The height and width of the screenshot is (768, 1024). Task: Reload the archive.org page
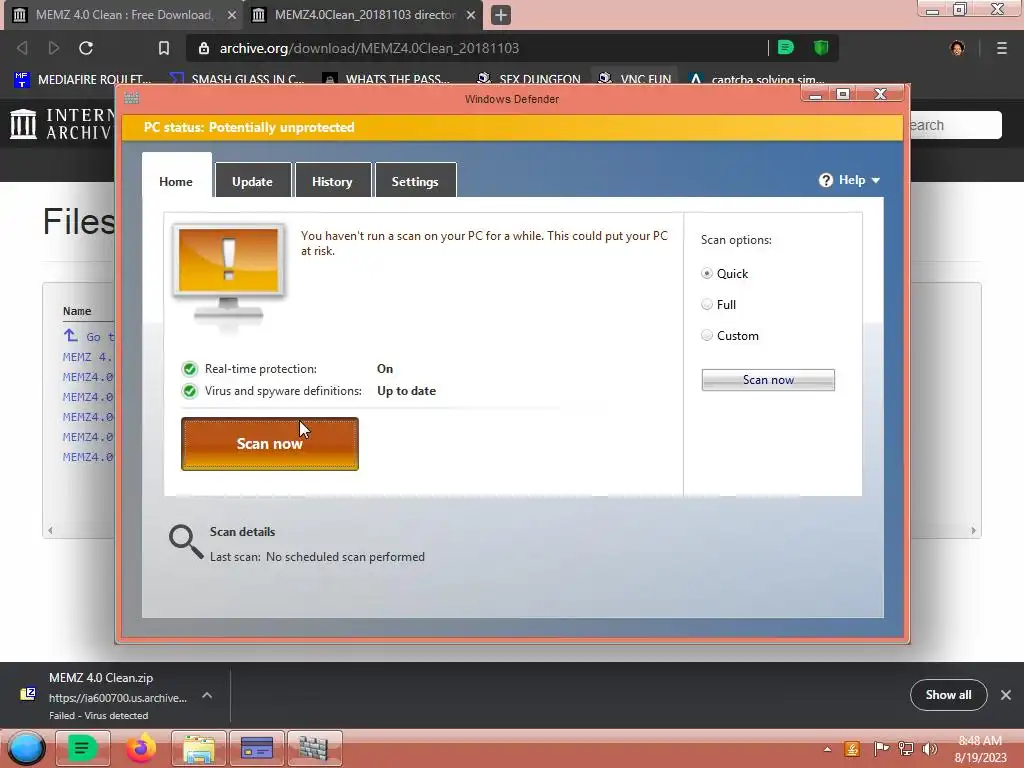click(86, 48)
